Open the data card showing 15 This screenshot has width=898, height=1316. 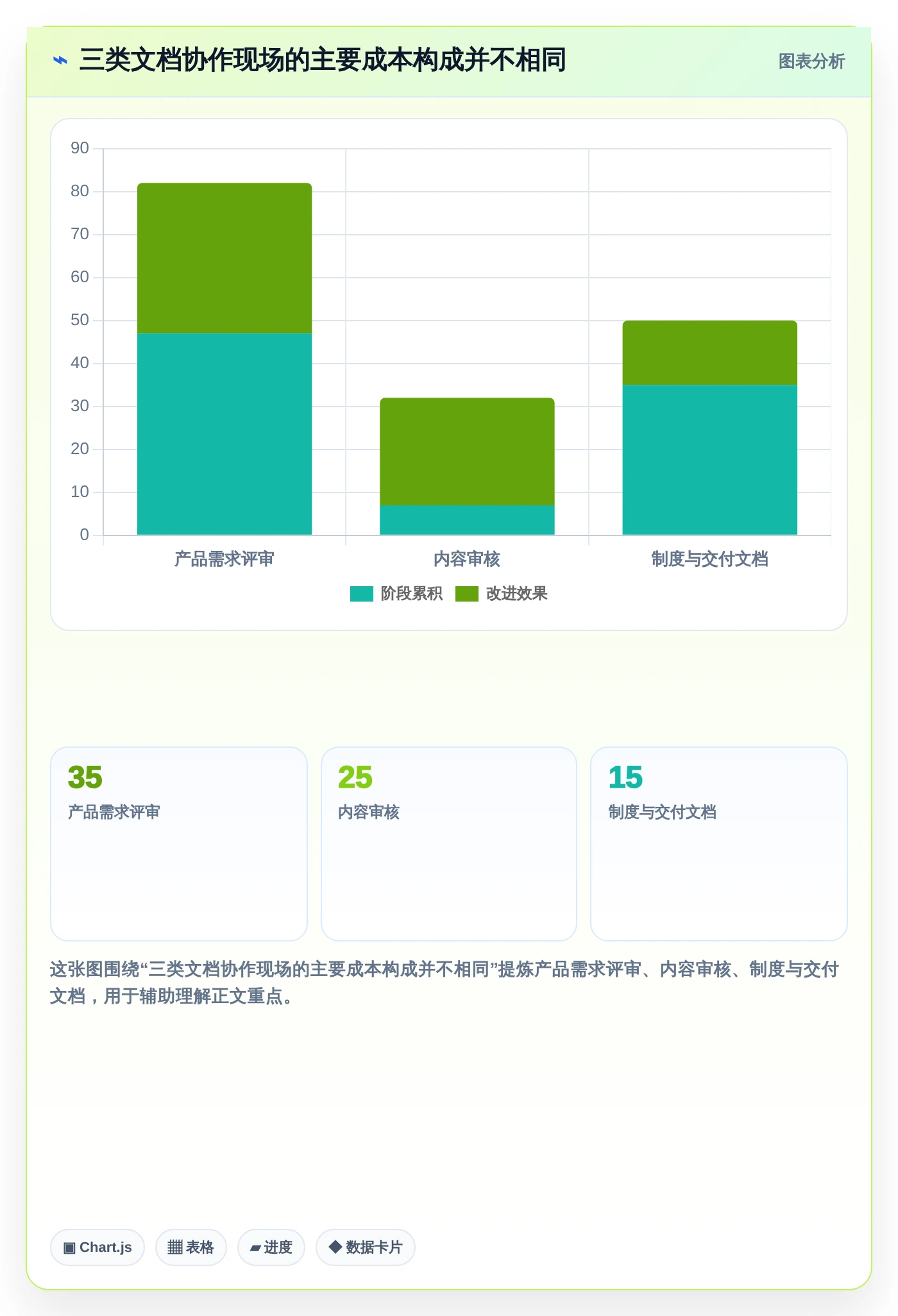719,843
